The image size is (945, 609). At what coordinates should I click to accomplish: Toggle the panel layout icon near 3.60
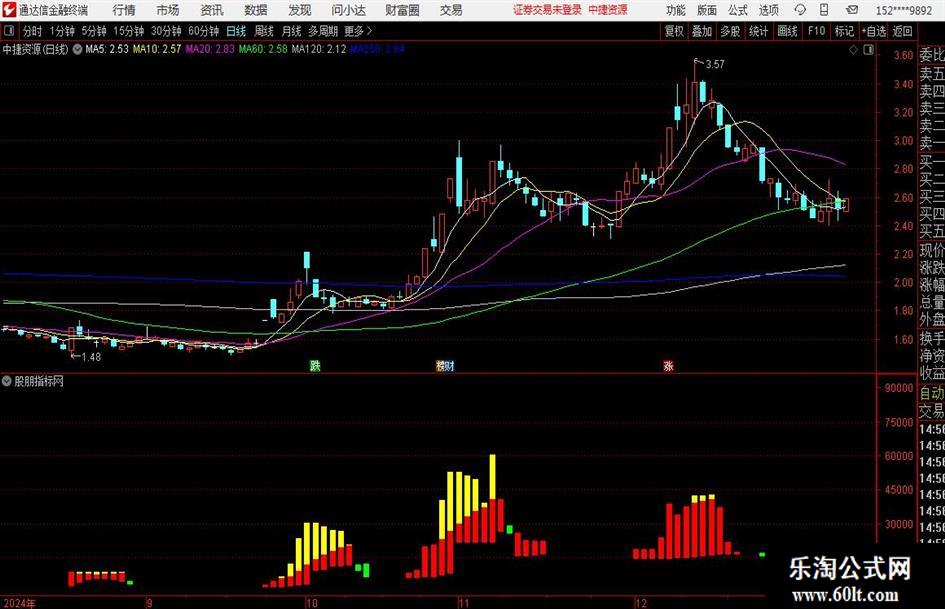pos(868,50)
